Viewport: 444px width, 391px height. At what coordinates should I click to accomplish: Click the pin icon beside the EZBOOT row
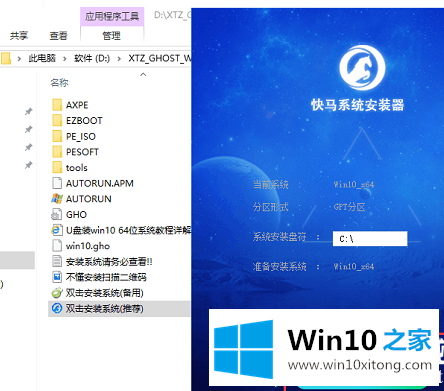click(x=29, y=129)
